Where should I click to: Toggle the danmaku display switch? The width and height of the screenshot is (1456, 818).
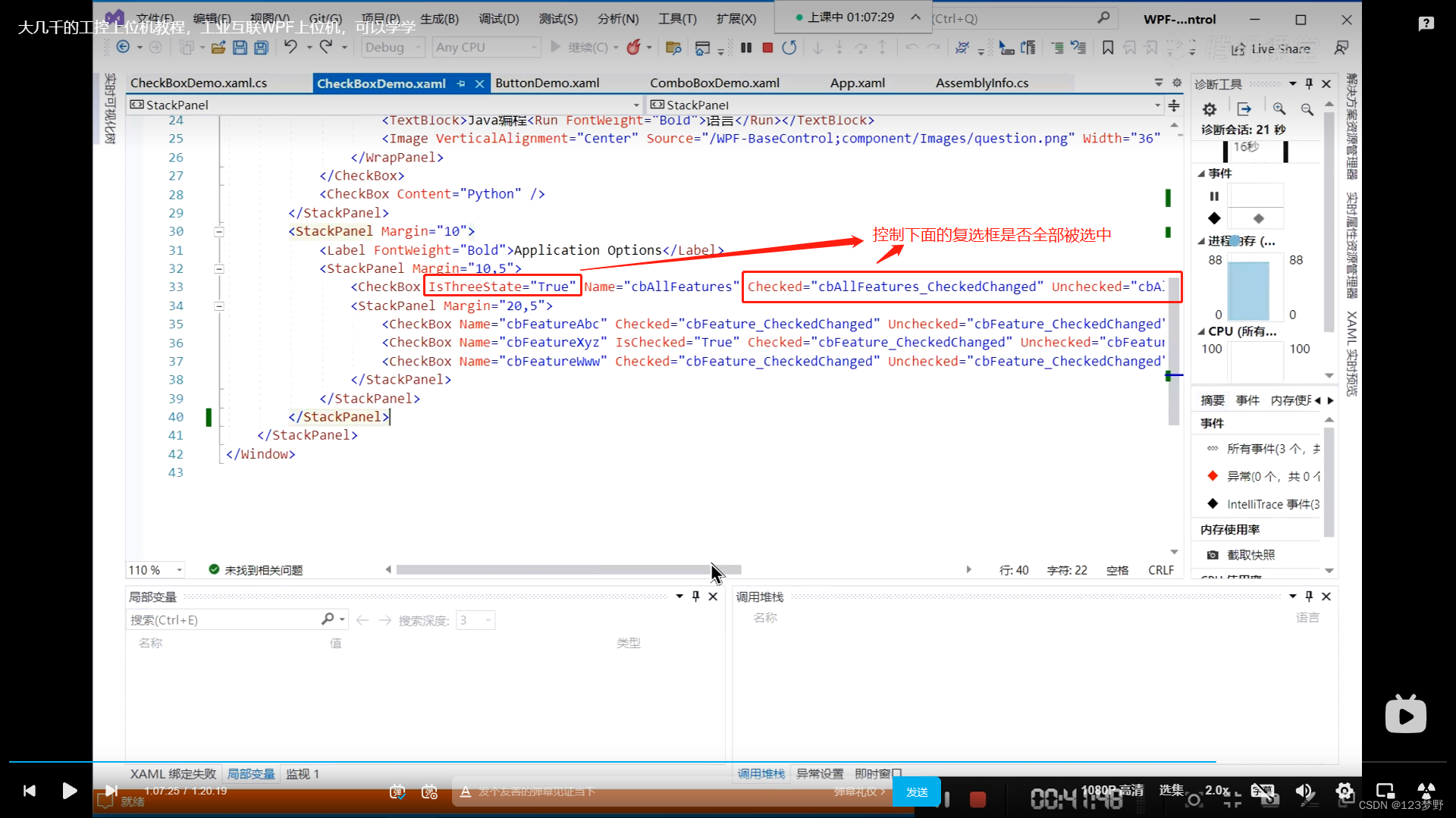(x=397, y=791)
